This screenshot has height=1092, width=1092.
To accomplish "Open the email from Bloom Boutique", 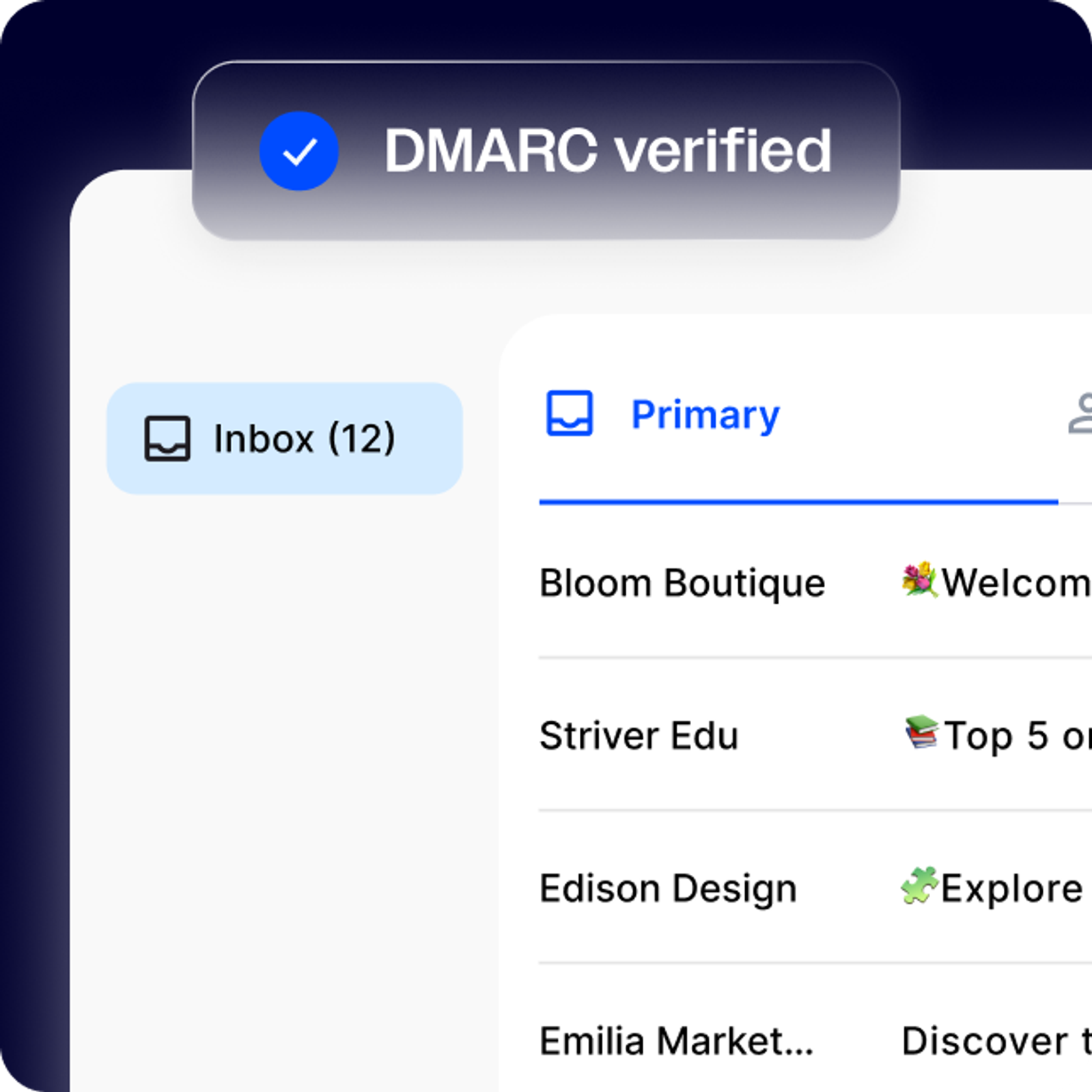I will 682,583.
